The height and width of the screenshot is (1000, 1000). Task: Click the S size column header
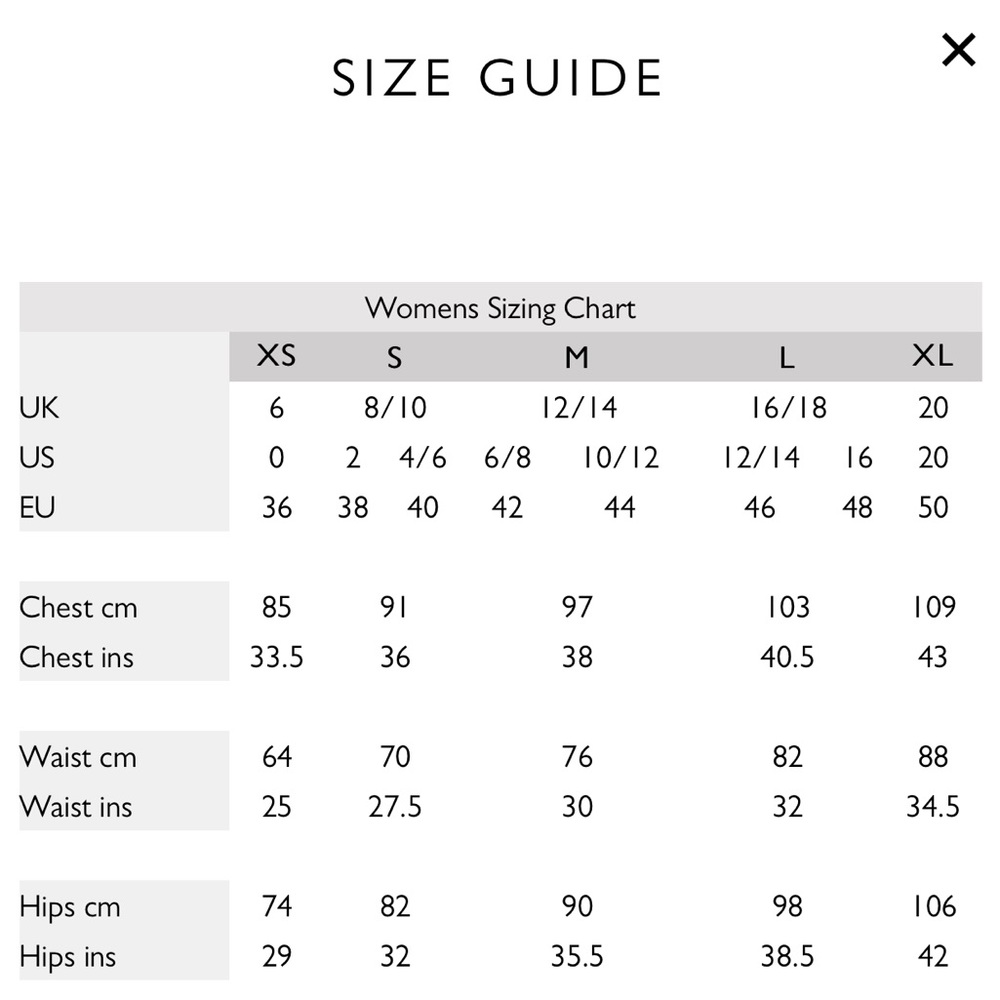point(395,357)
